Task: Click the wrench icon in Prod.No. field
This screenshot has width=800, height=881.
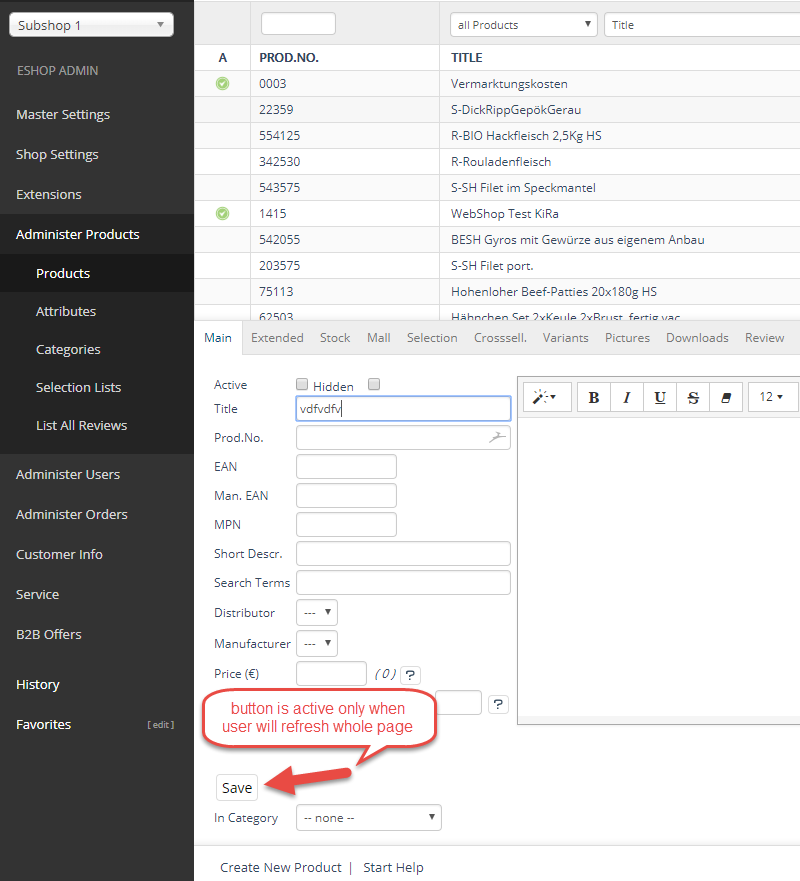Action: tap(497, 437)
